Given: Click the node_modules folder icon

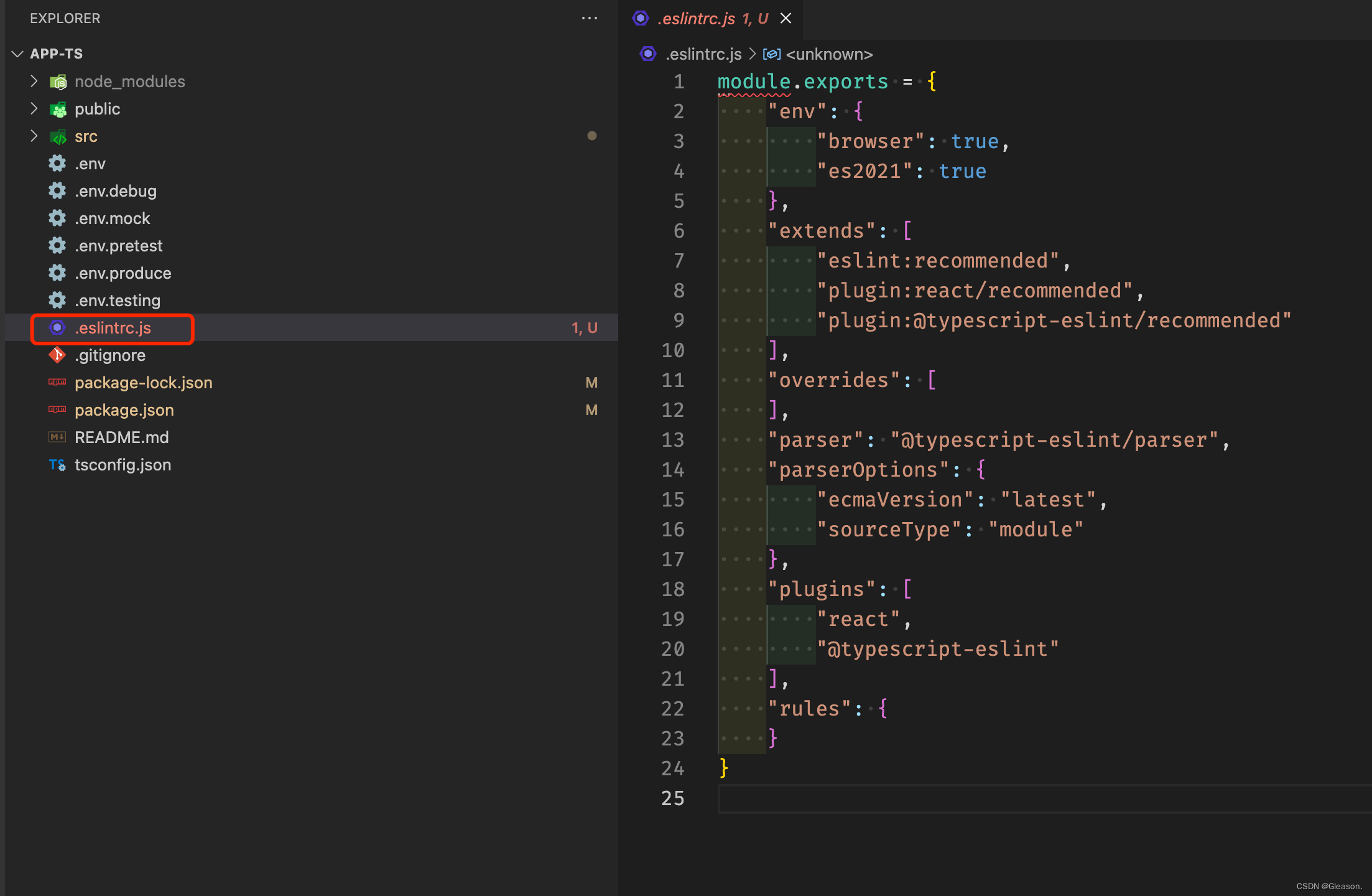Looking at the screenshot, I should tap(58, 82).
